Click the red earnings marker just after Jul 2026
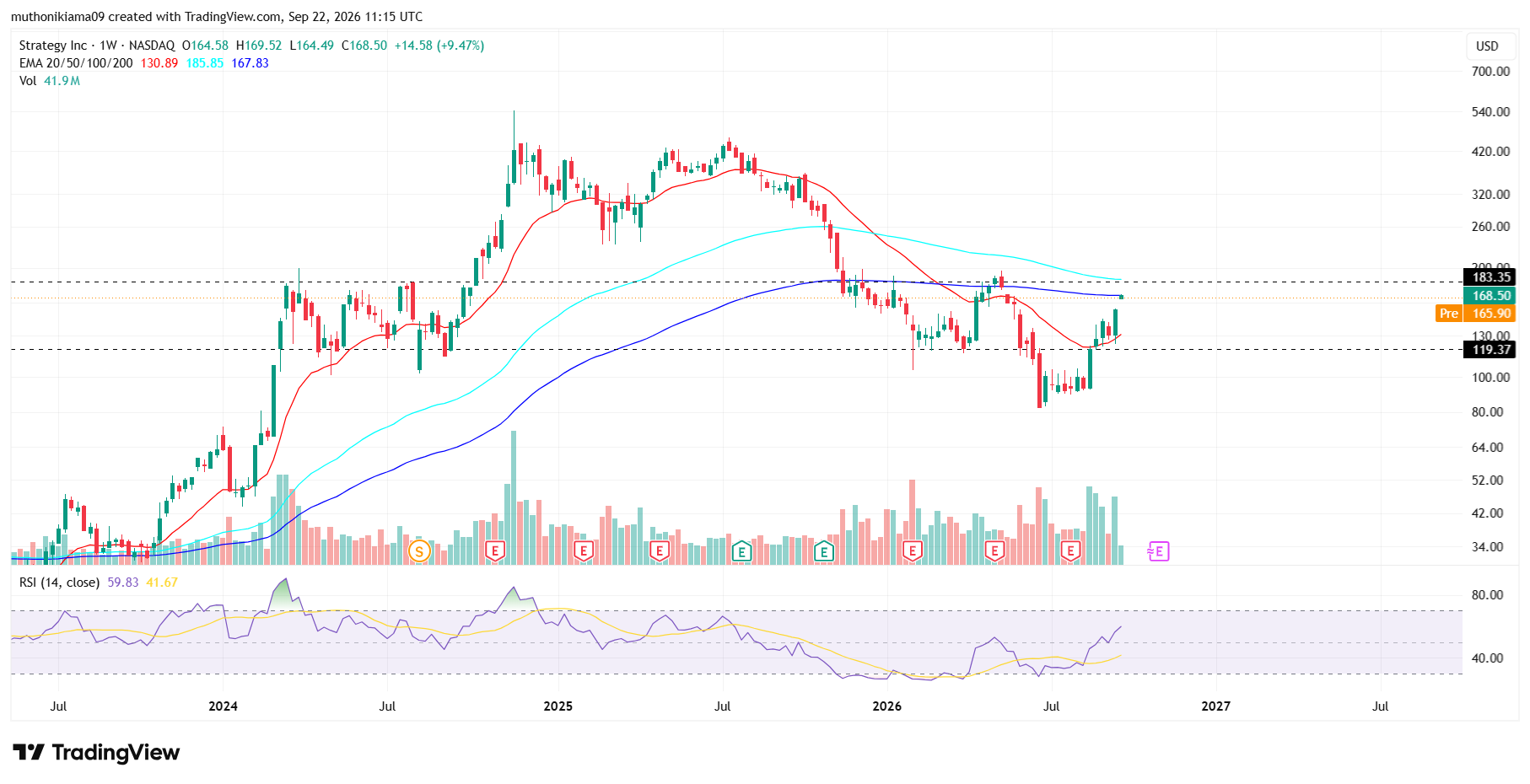This screenshot has height=784, width=1530. (x=1070, y=551)
